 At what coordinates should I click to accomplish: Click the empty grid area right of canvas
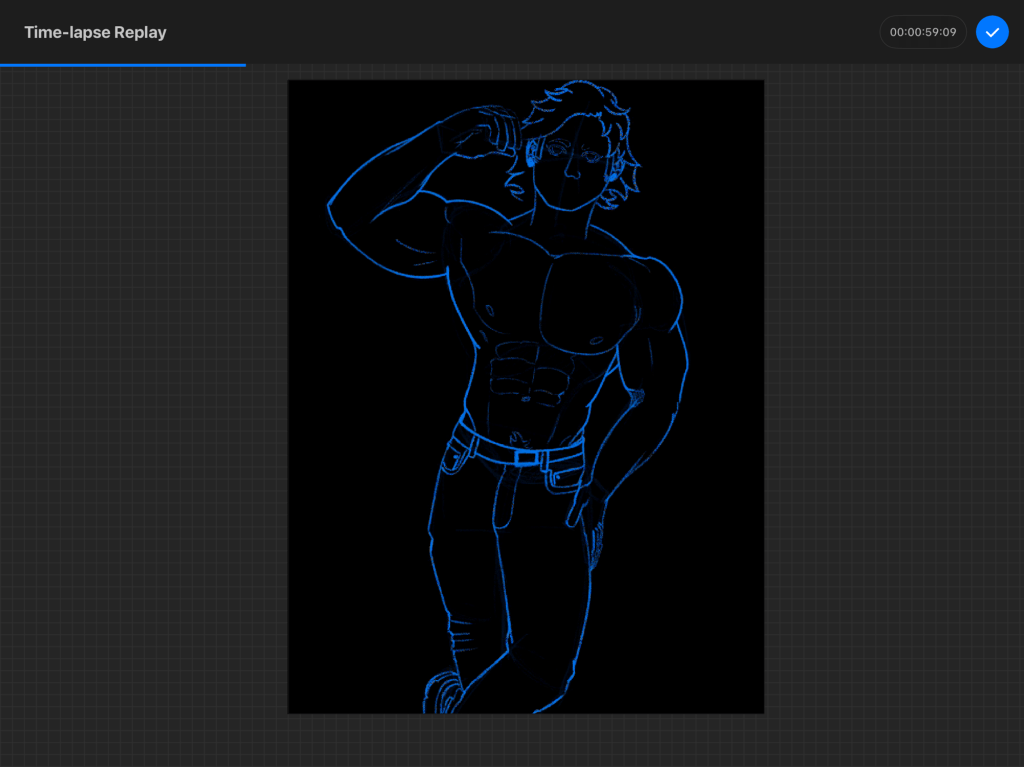pyautogui.click(x=890, y=400)
